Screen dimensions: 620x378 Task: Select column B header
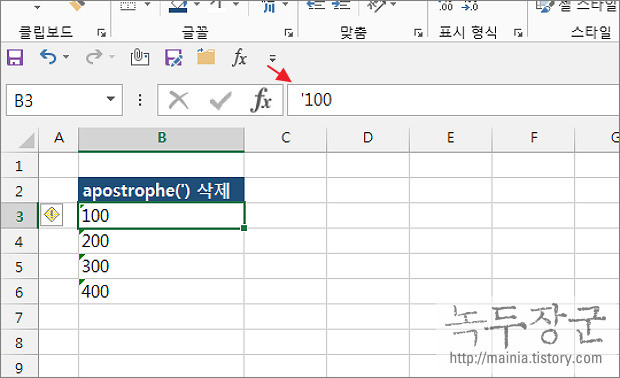pos(161,138)
